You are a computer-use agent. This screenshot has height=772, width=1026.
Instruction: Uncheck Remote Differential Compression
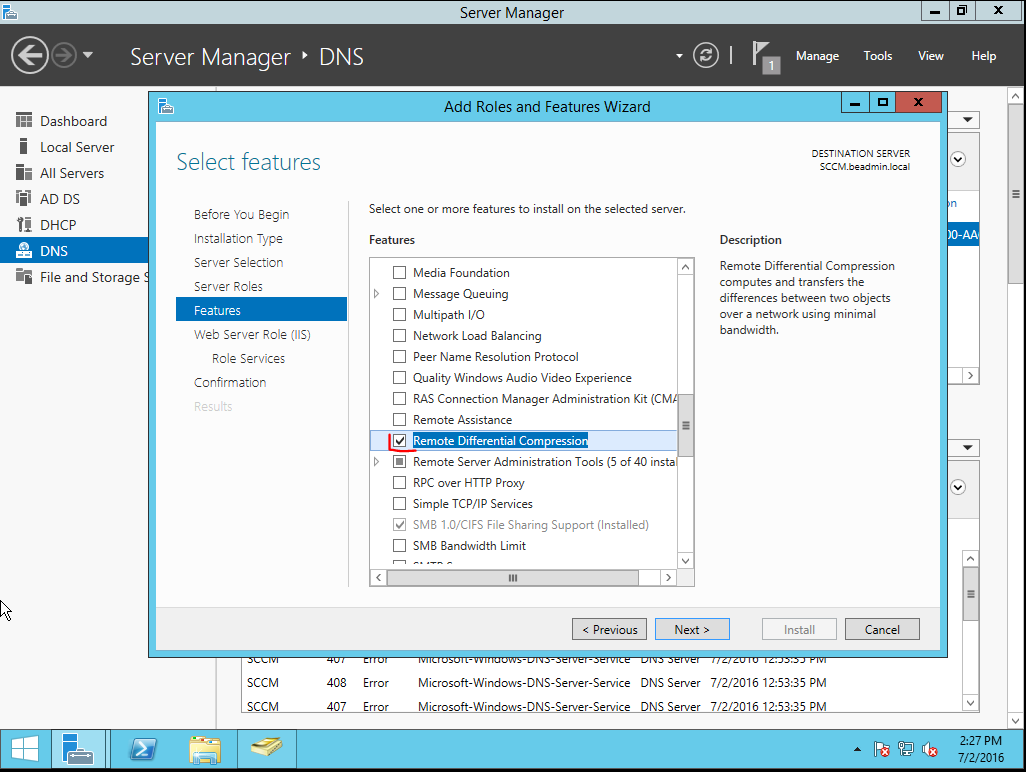point(399,440)
